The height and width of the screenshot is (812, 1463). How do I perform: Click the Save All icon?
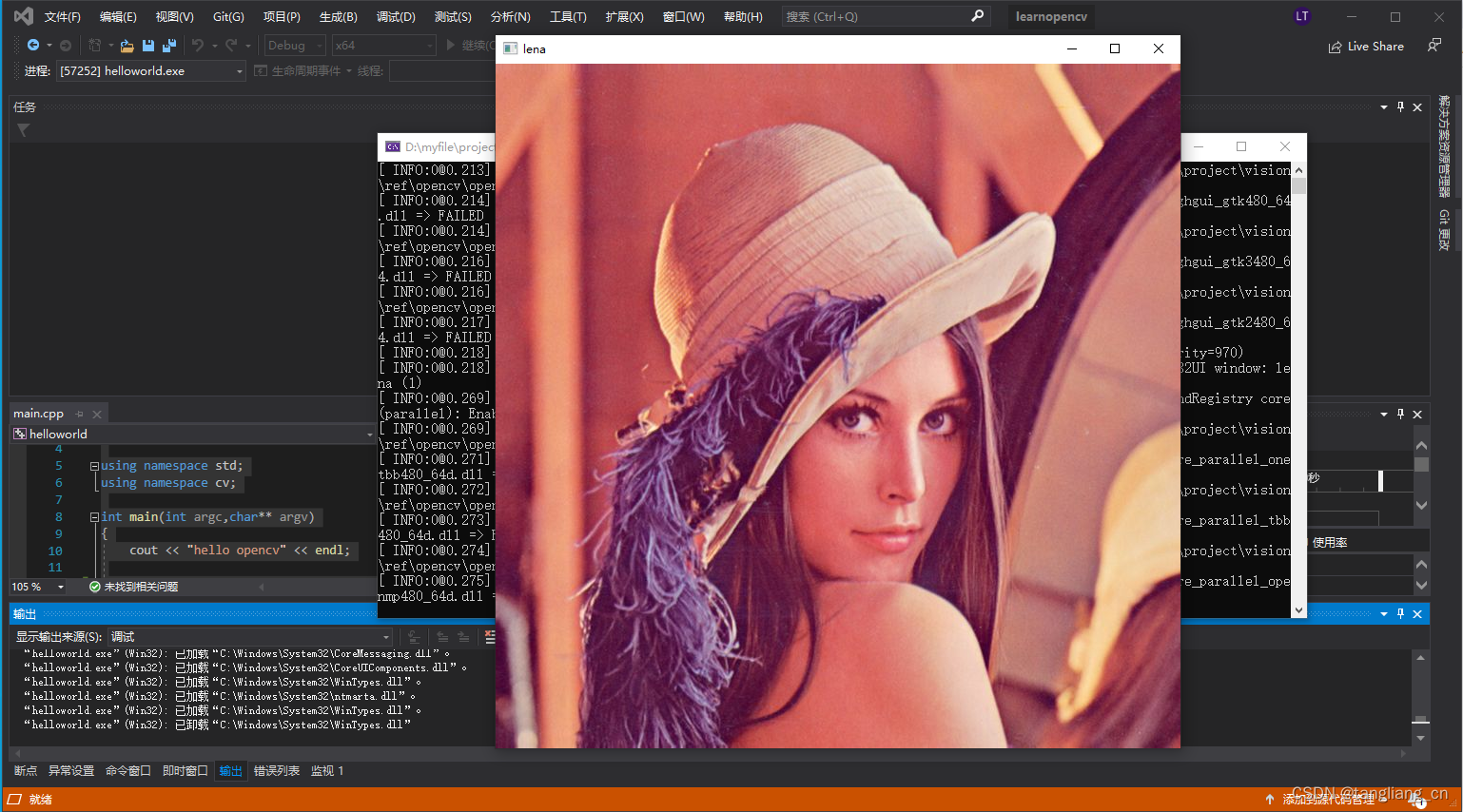pyautogui.click(x=169, y=45)
